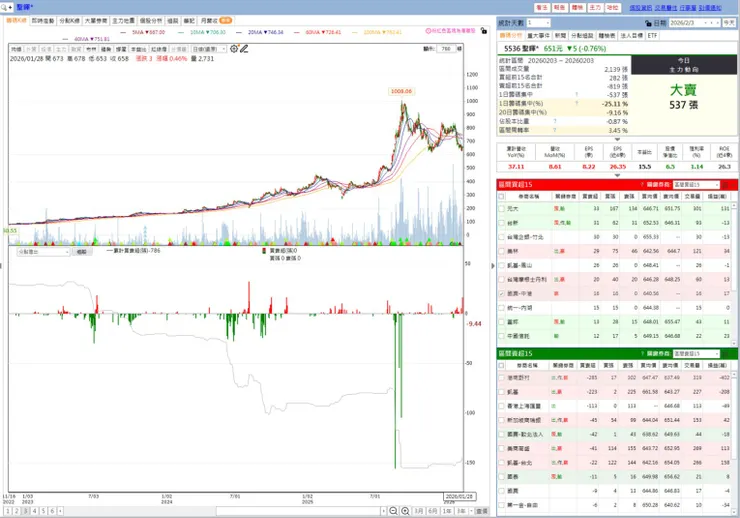Open the 大單券商 tab
This screenshot has width=740, height=518.
96,21
